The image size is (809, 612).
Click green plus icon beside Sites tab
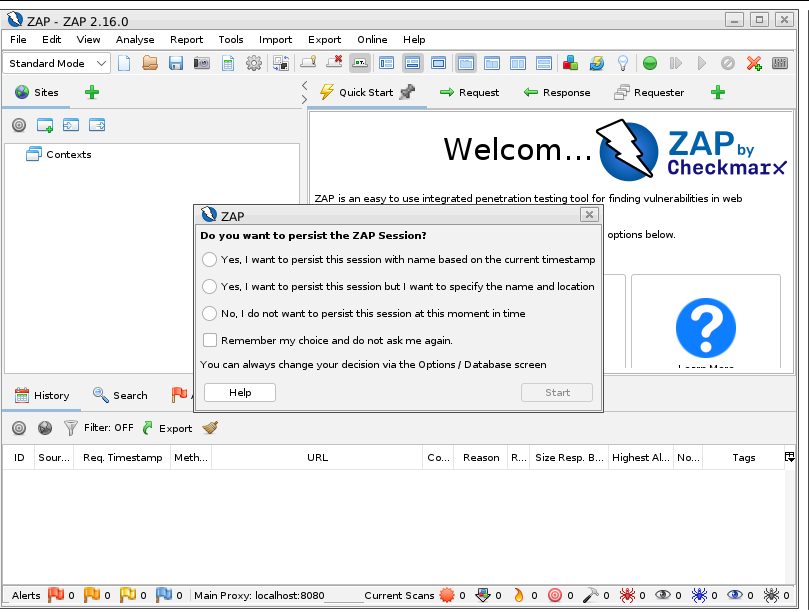click(x=92, y=92)
